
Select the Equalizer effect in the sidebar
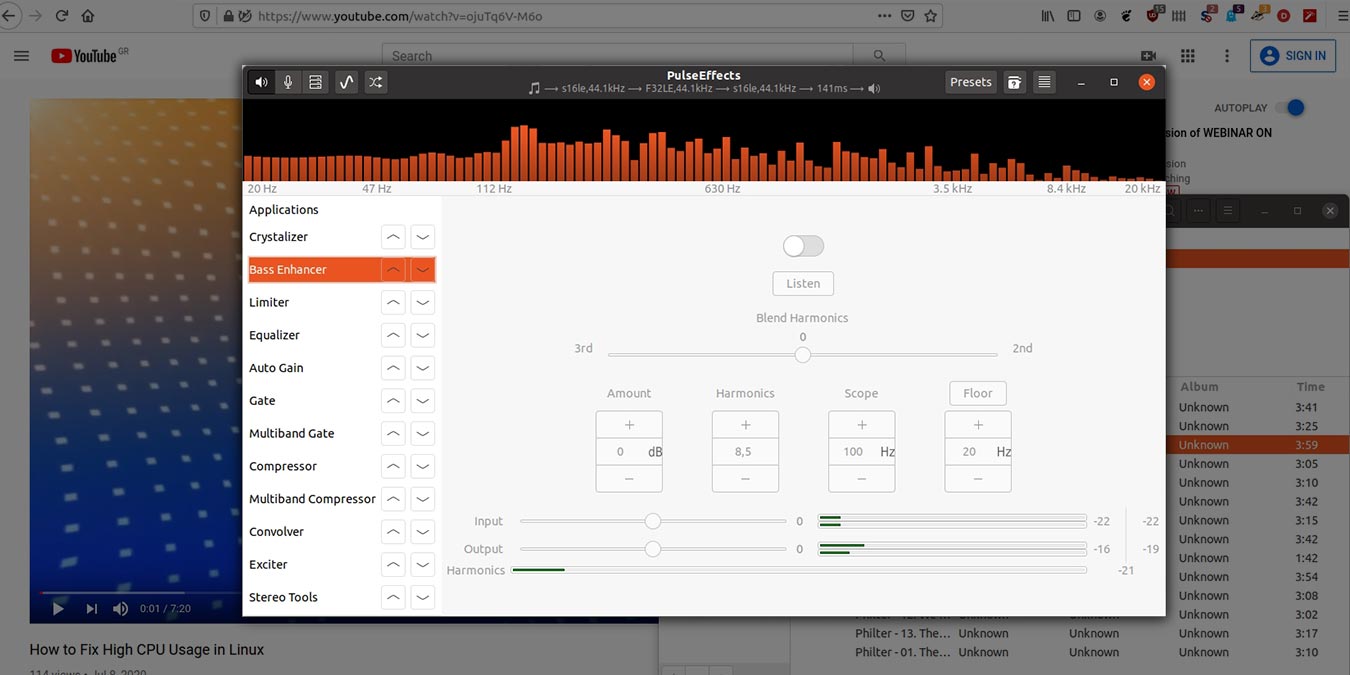300,334
